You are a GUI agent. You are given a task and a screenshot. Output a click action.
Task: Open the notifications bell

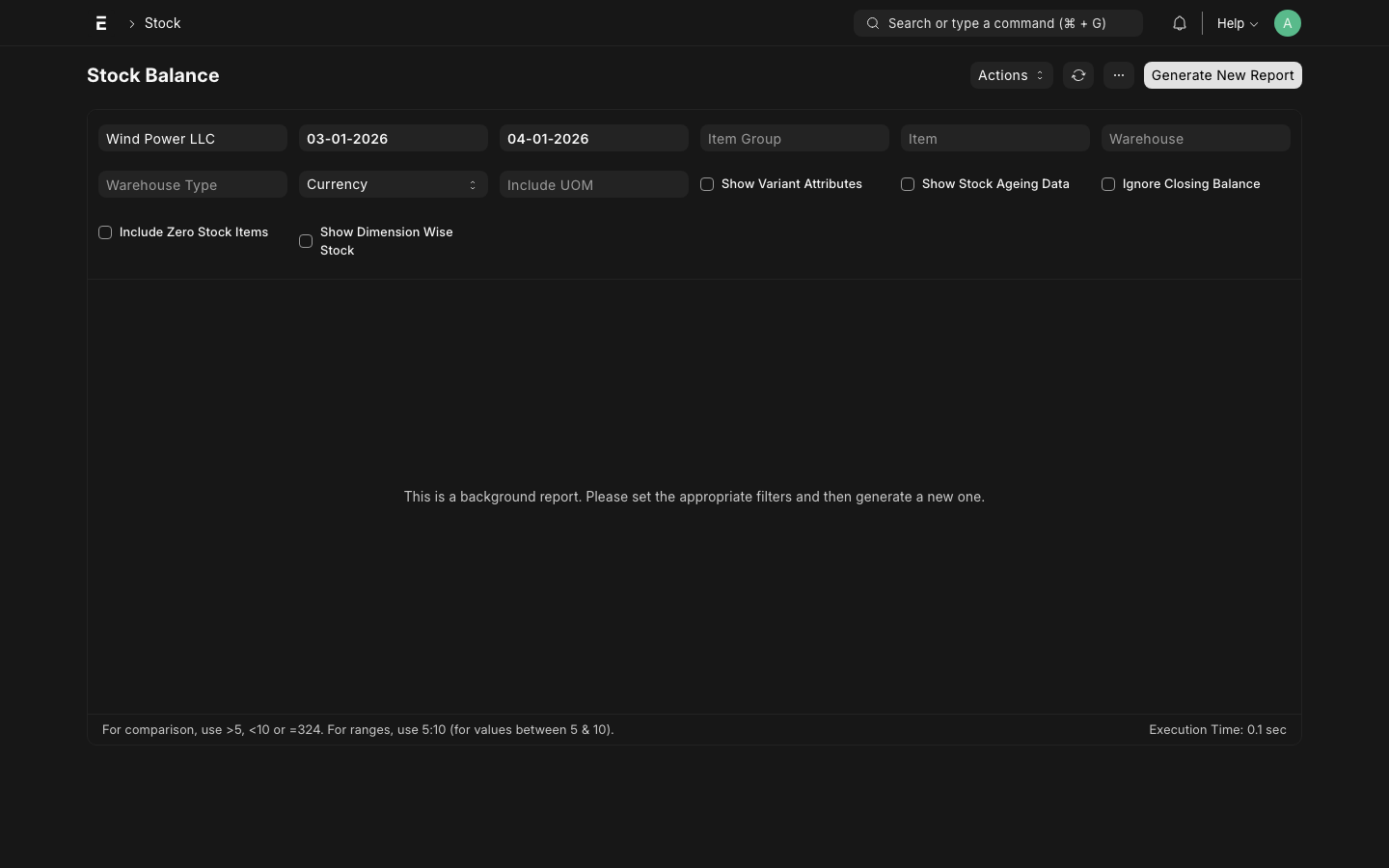(x=1179, y=23)
